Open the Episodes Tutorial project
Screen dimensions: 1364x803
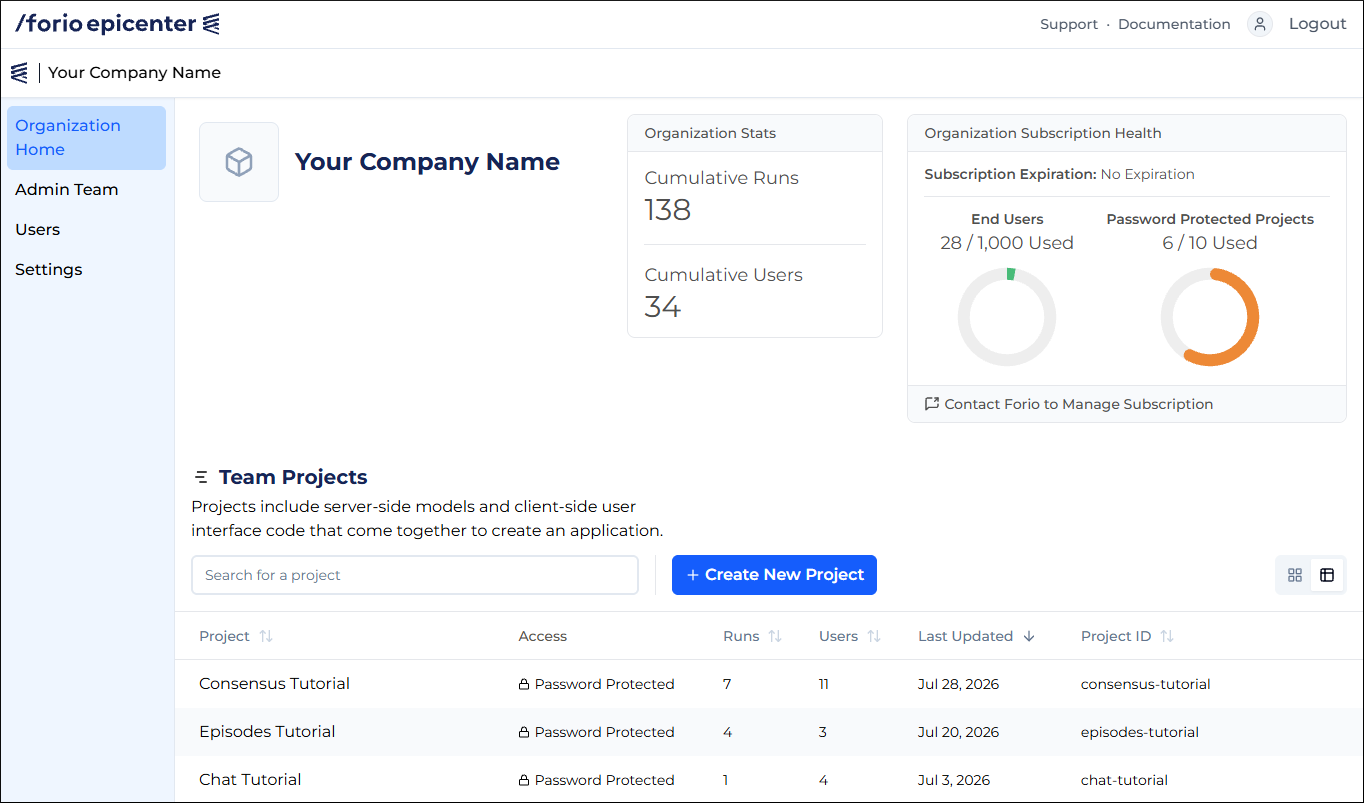267,732
